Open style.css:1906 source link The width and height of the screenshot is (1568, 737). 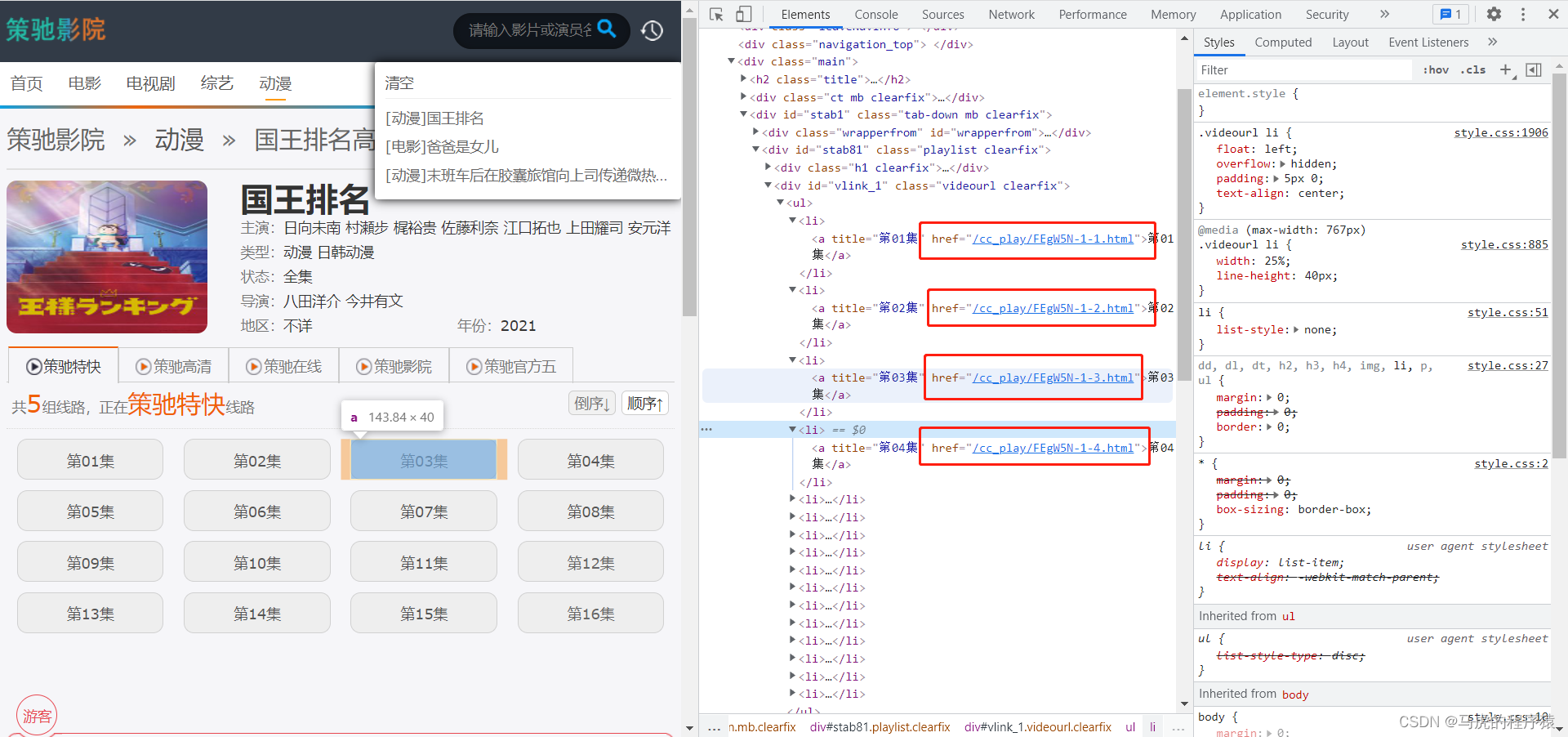point(1500,132)
